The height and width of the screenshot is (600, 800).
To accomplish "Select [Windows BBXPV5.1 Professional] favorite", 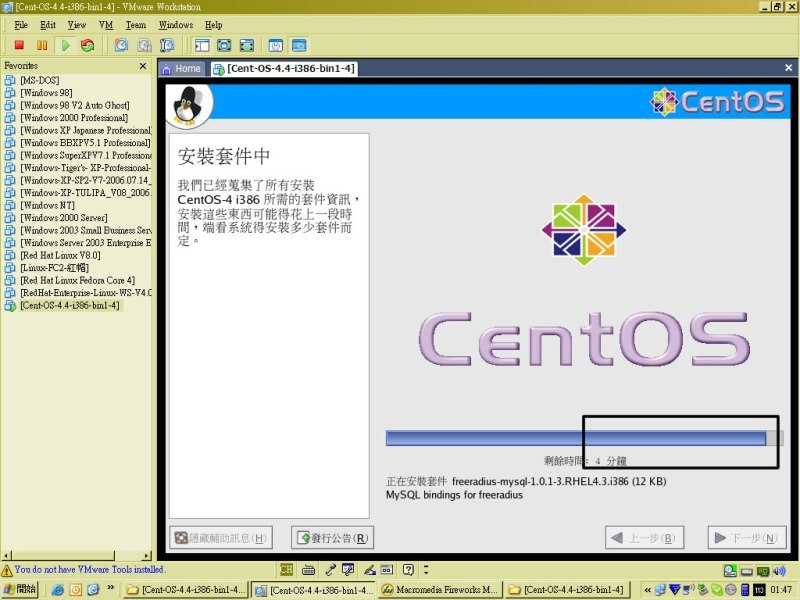I will [x=85, y=143].
